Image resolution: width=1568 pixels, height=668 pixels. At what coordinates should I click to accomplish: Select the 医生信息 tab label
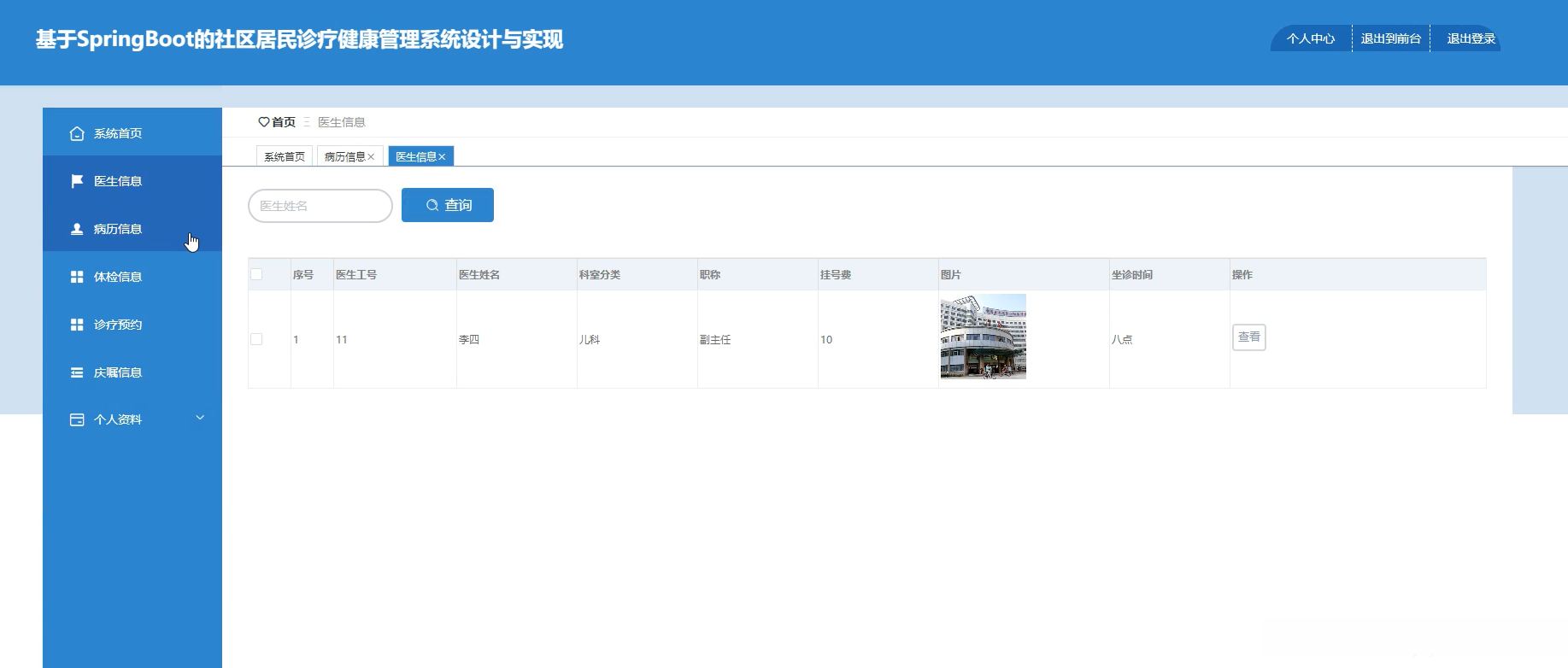[416, 157]
